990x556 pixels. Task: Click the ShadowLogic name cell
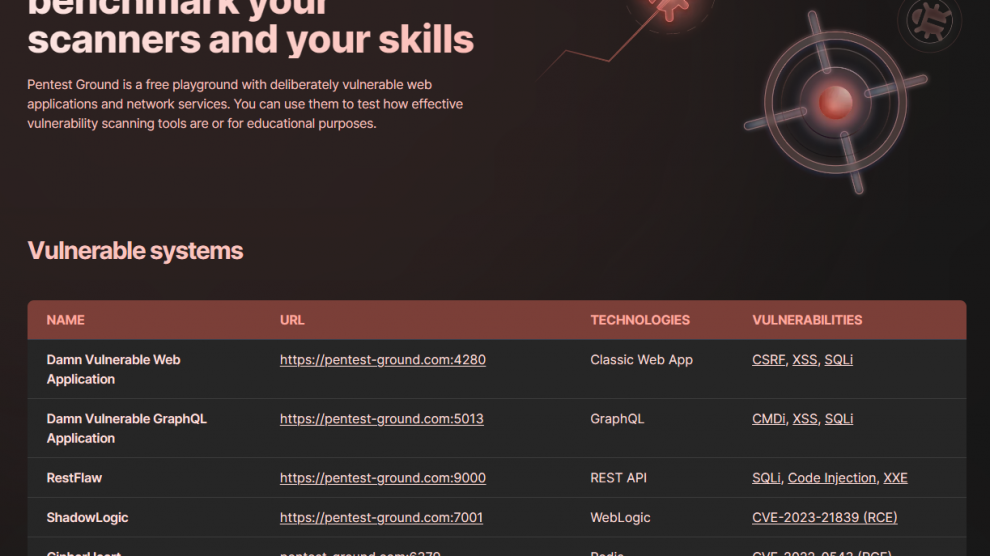[87, 518]
